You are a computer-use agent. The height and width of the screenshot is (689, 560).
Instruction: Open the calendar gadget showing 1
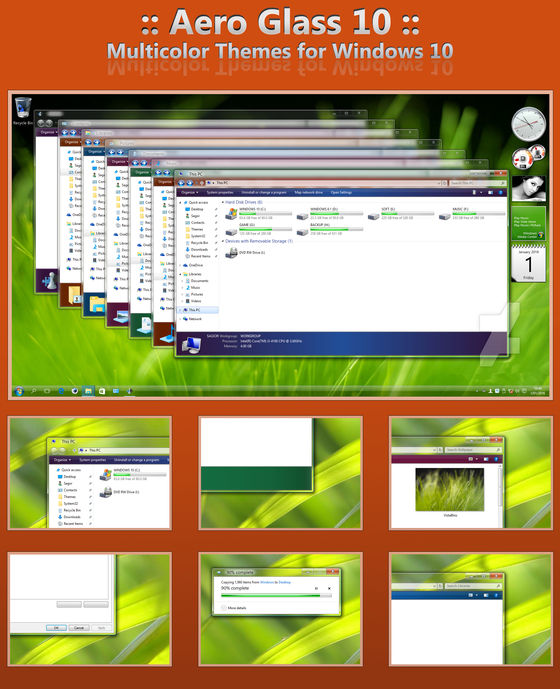pyautogui.click(x=528, y=263)
